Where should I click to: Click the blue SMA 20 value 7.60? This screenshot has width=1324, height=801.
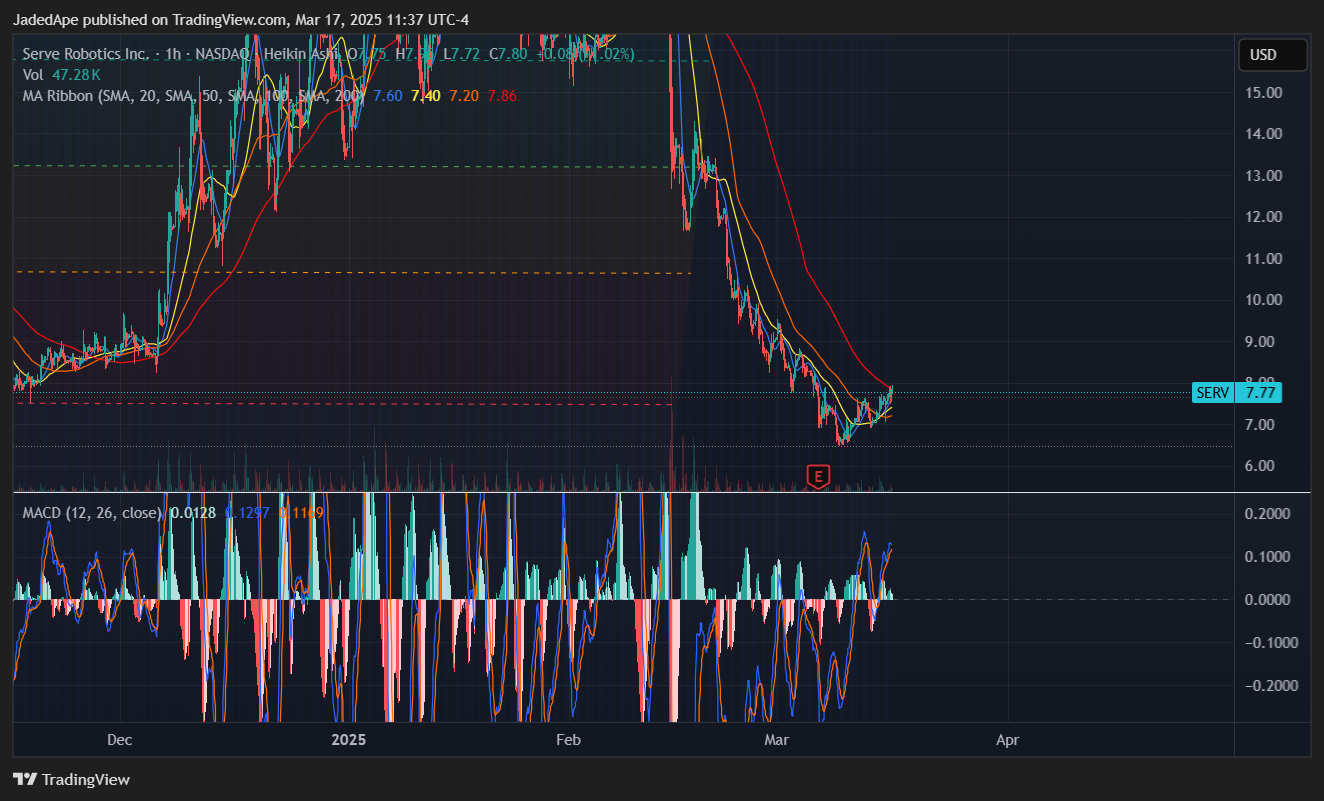click(x=387, y=95)
